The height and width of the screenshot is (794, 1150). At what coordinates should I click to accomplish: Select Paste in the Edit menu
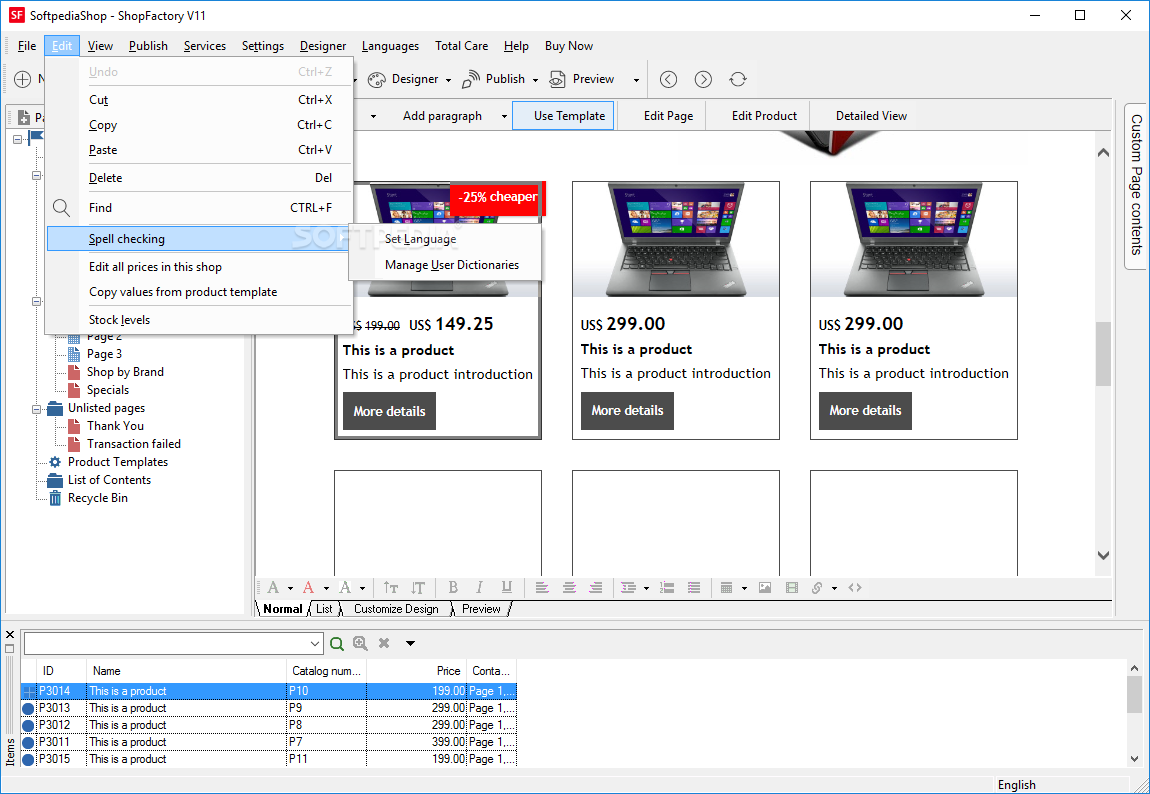click(199, 150)
